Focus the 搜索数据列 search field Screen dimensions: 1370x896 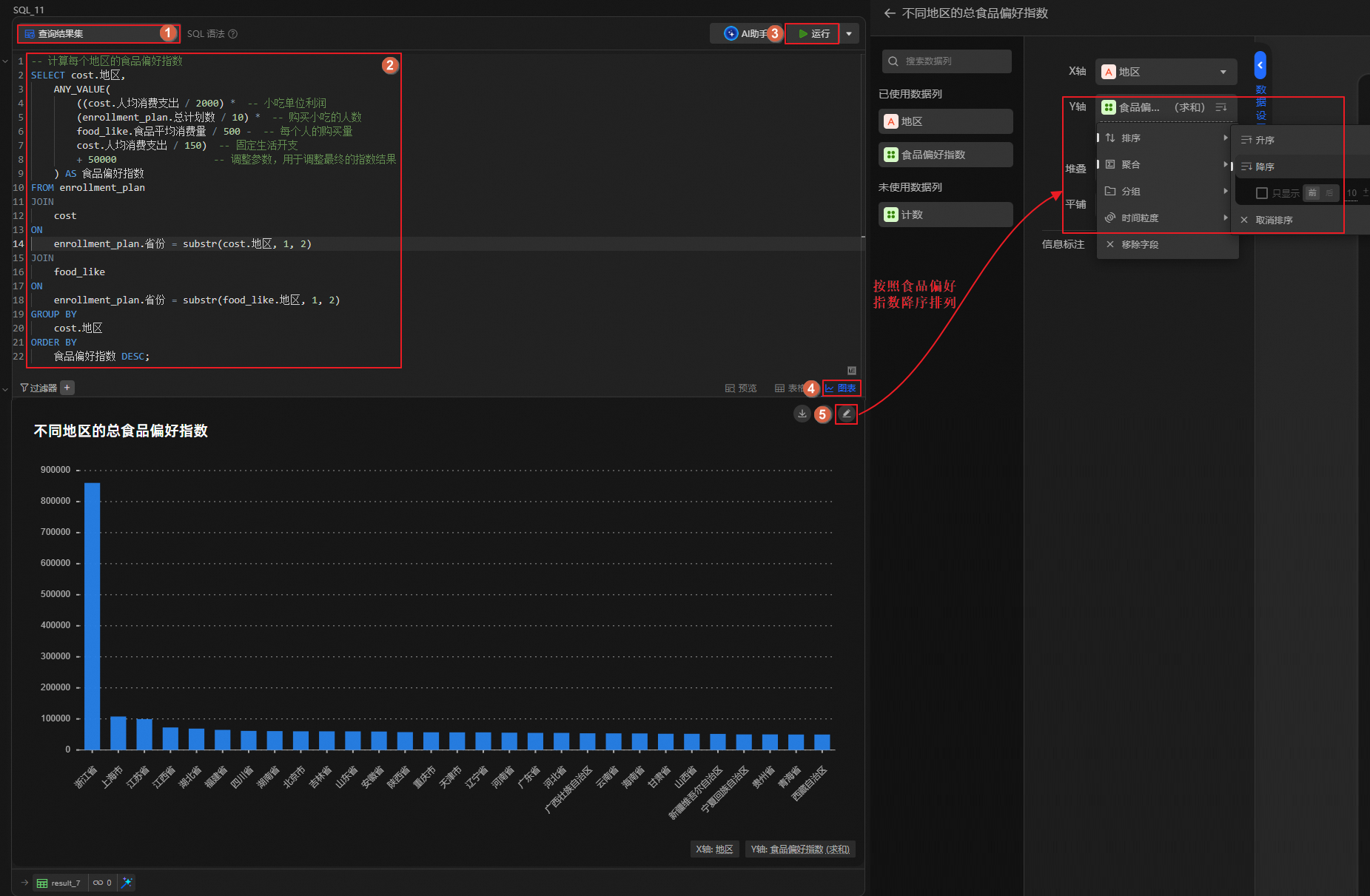click(x=947, y=61)
